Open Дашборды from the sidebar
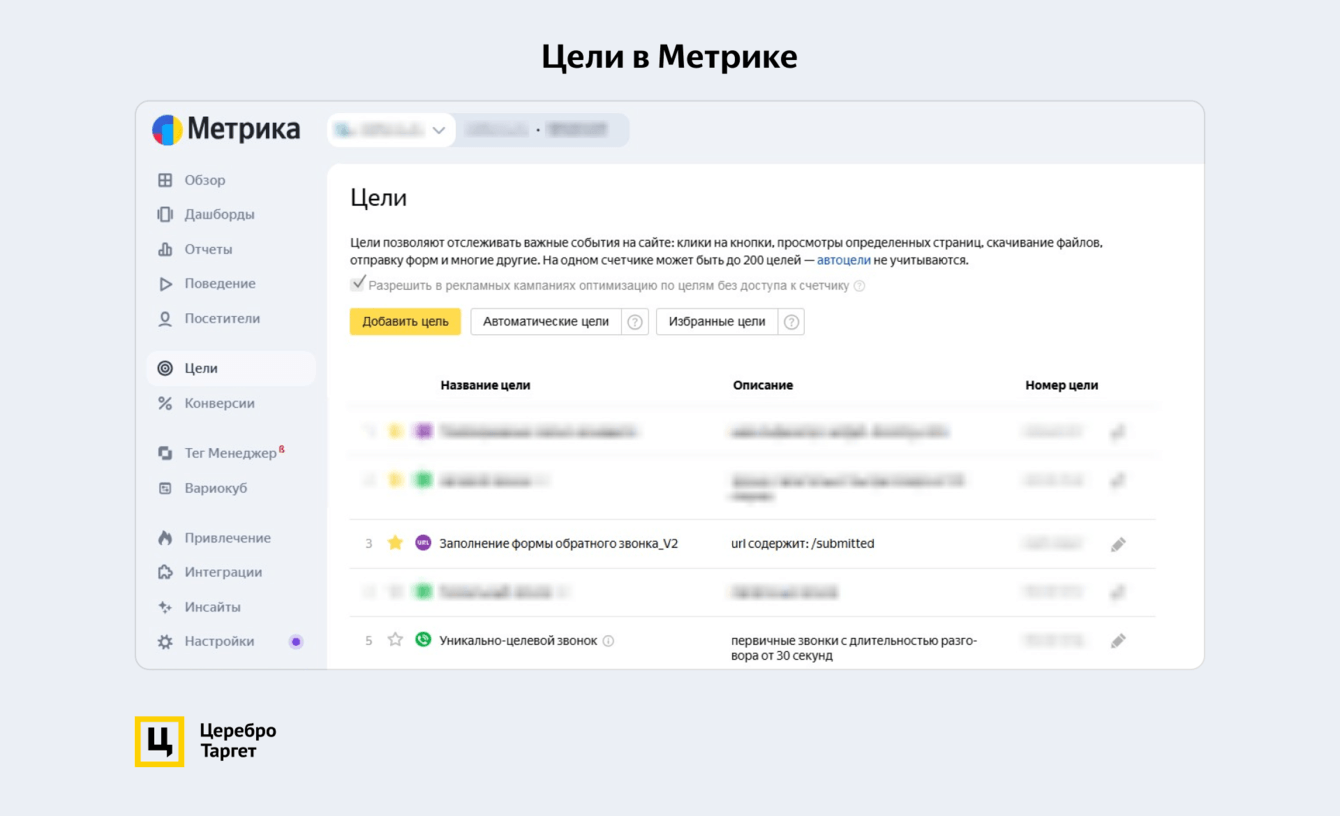 tap(219, 214)
